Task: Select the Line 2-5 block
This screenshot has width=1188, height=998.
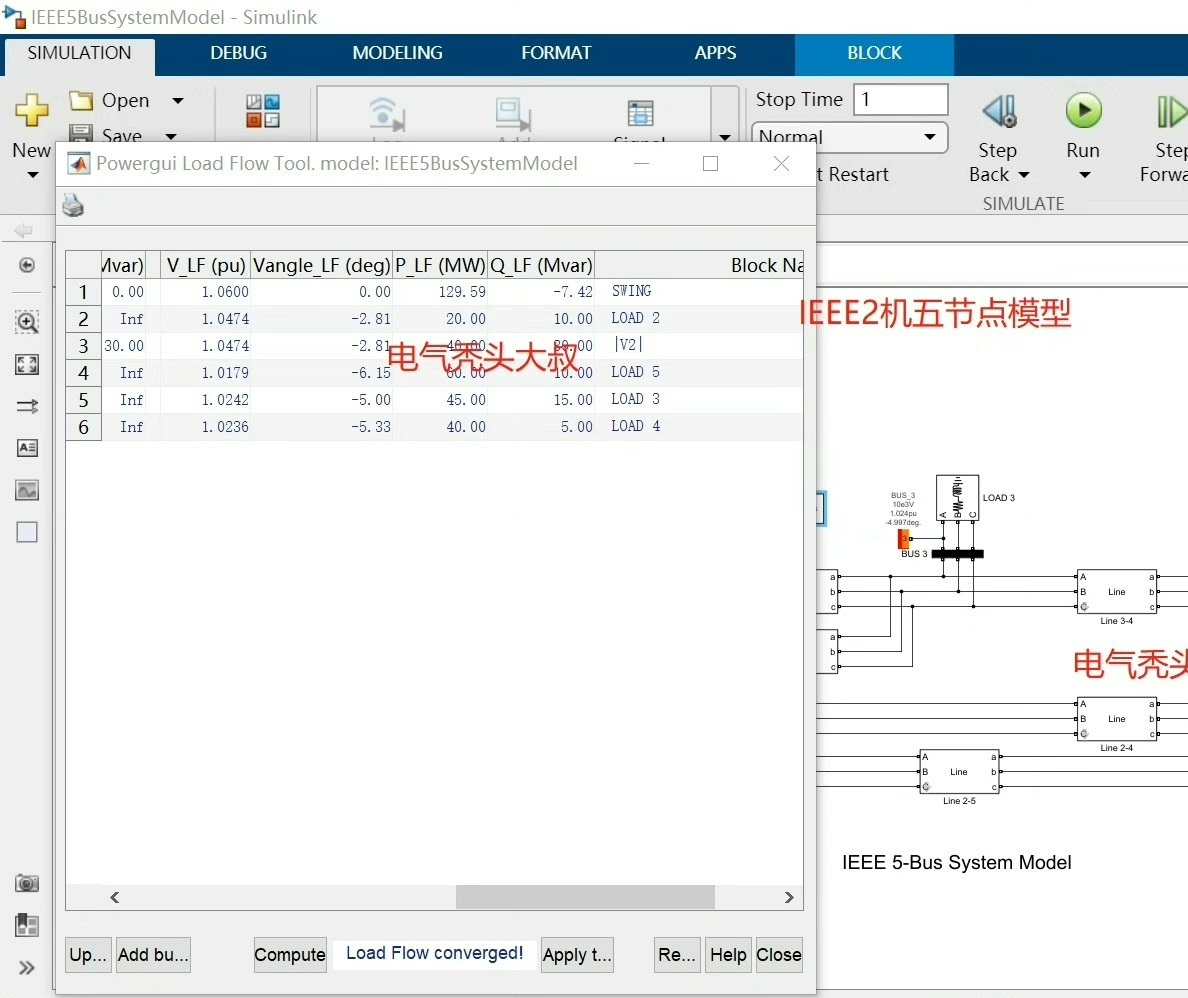Action: (x=959, y=771)
